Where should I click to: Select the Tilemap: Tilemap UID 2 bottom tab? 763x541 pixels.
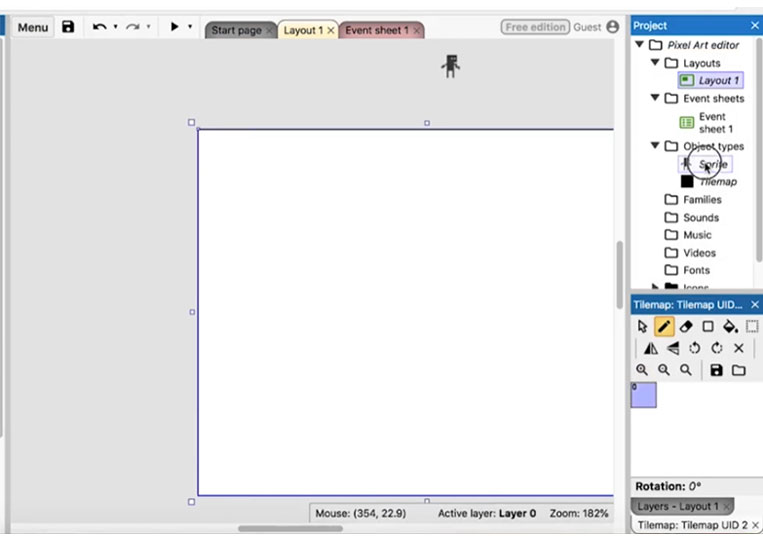pyautogui.click(x=692, y=525)
